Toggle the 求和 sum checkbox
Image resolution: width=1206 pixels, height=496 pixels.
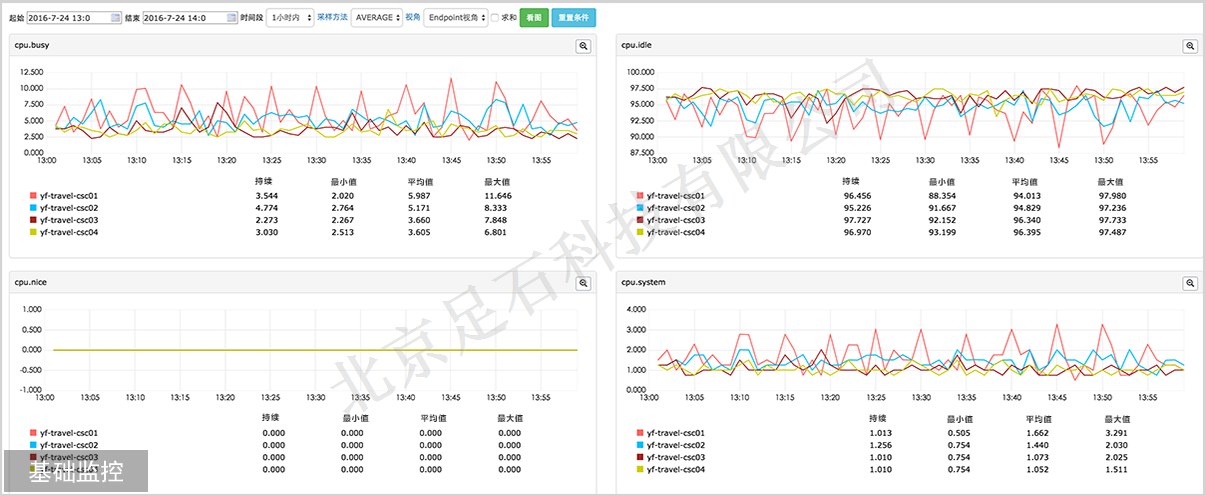pyautogui.click(x=495, y=18)
